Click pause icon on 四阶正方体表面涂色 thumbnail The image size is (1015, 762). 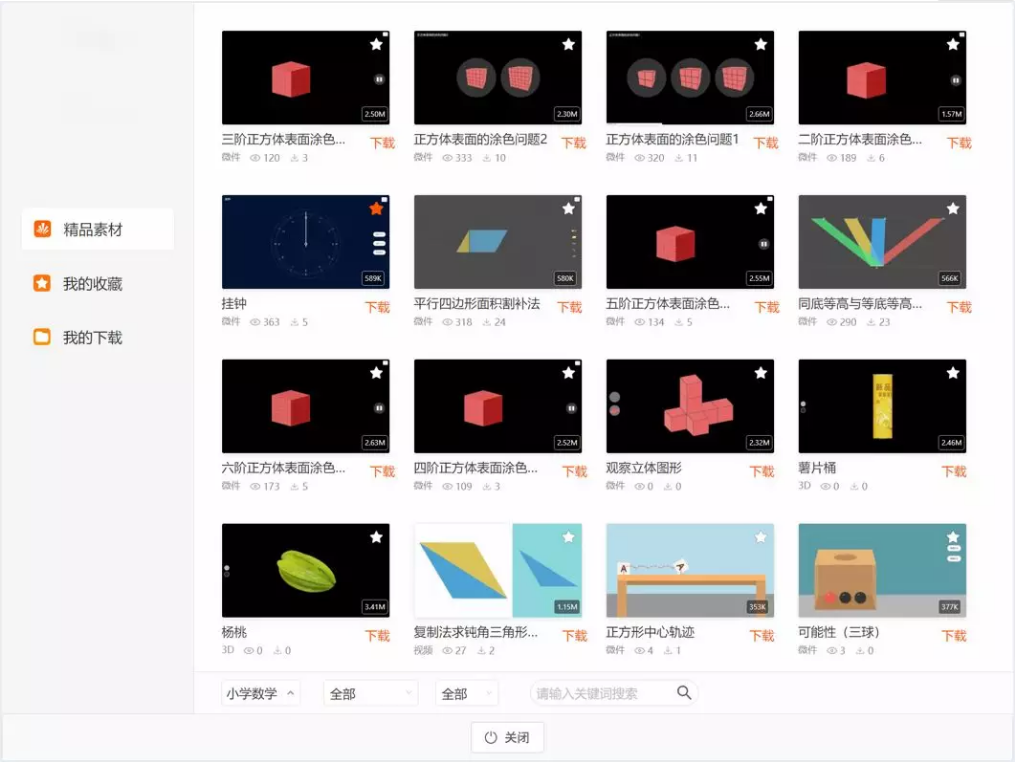pos(571,408)
